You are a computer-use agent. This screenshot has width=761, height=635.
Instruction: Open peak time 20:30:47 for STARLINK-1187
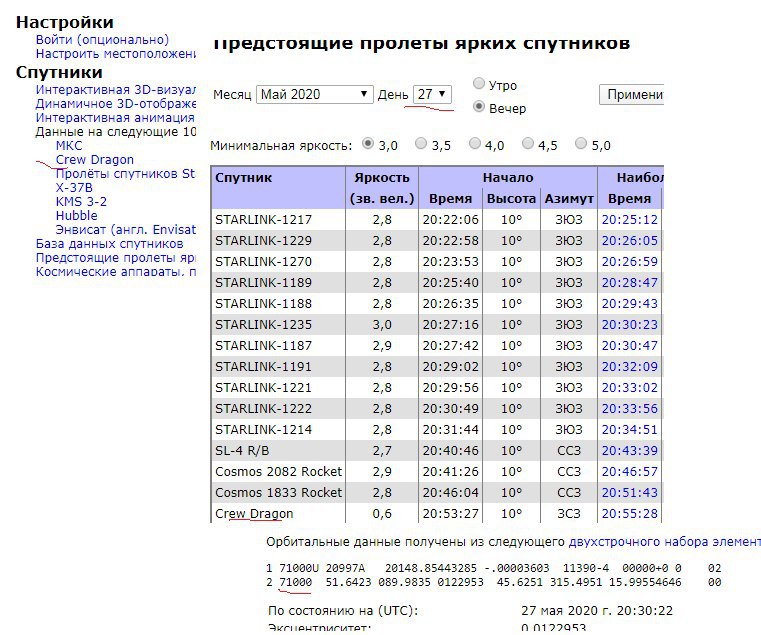(629, 346)
